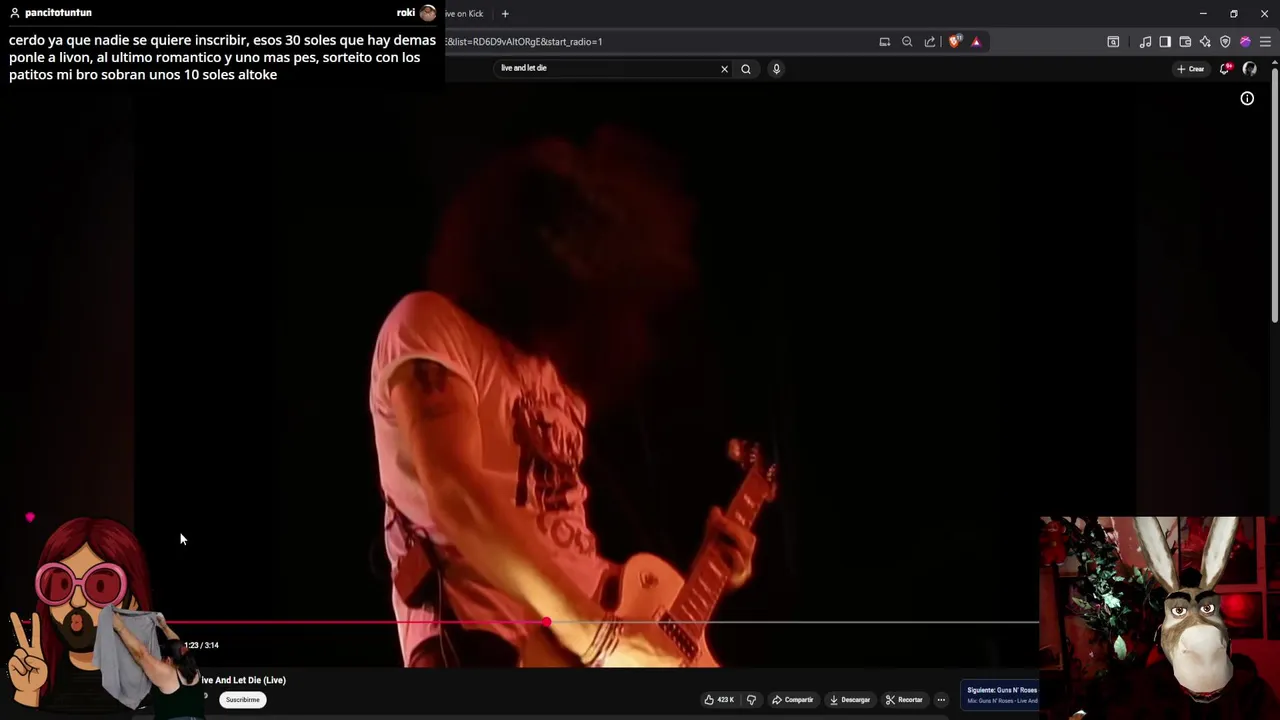
Task: Click the tab search icon in toolbar
Action: pyautogui.click(x=1113, y=42)
